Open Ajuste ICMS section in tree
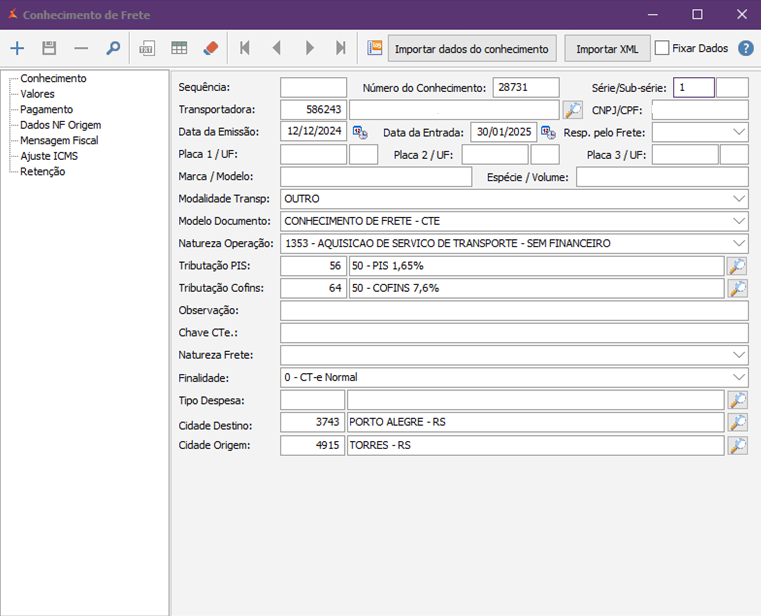Viewport: 761px width, 616px height. coord(49,156)
